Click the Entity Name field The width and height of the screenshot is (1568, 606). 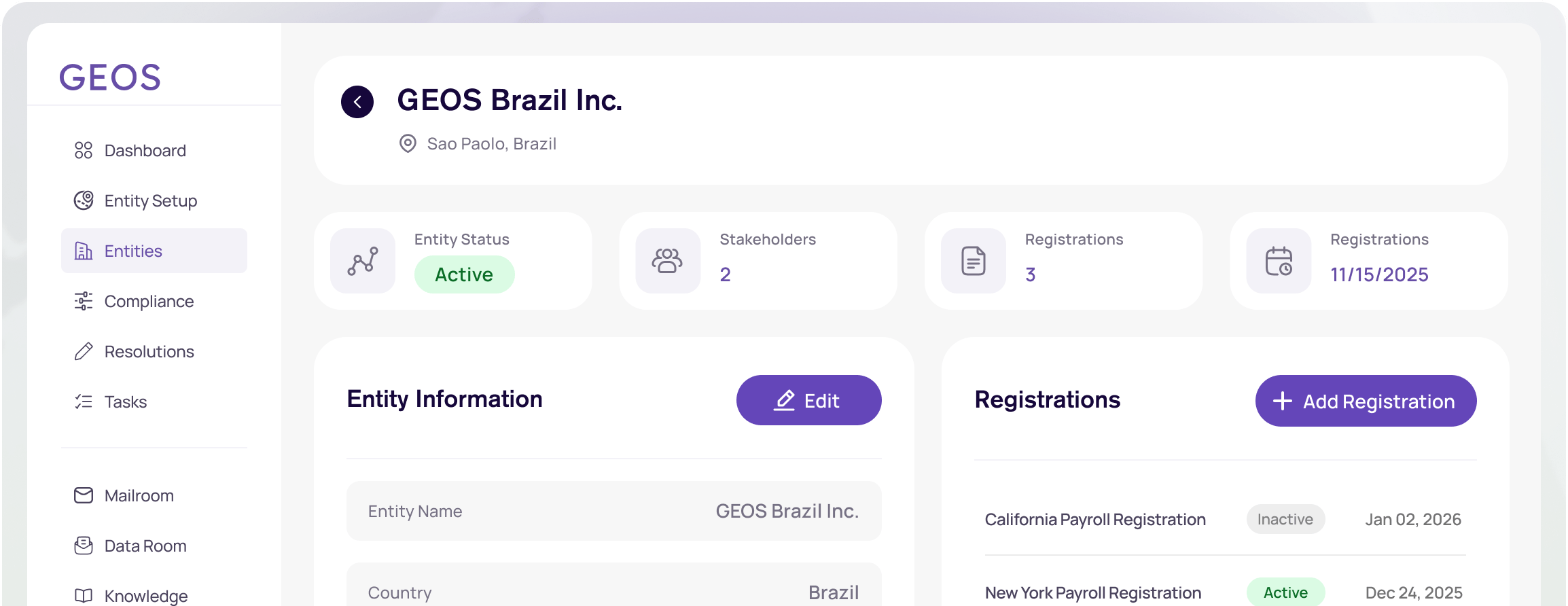(x=613, y=511)
